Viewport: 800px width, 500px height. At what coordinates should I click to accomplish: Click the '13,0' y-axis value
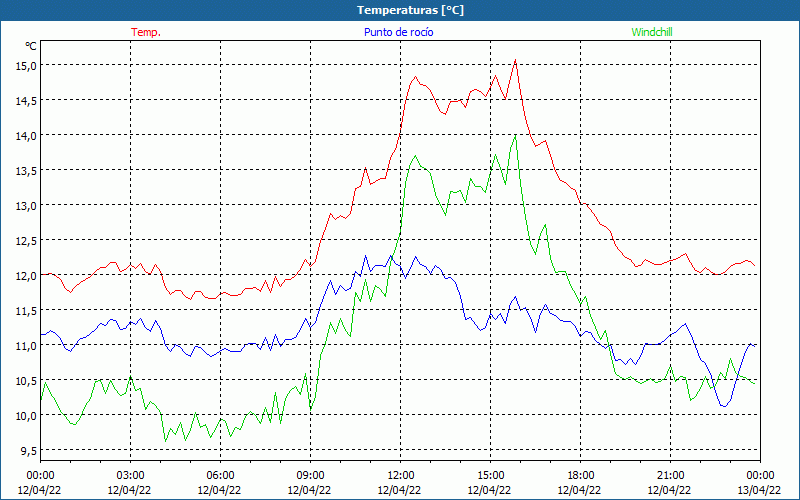click(26, 206)
